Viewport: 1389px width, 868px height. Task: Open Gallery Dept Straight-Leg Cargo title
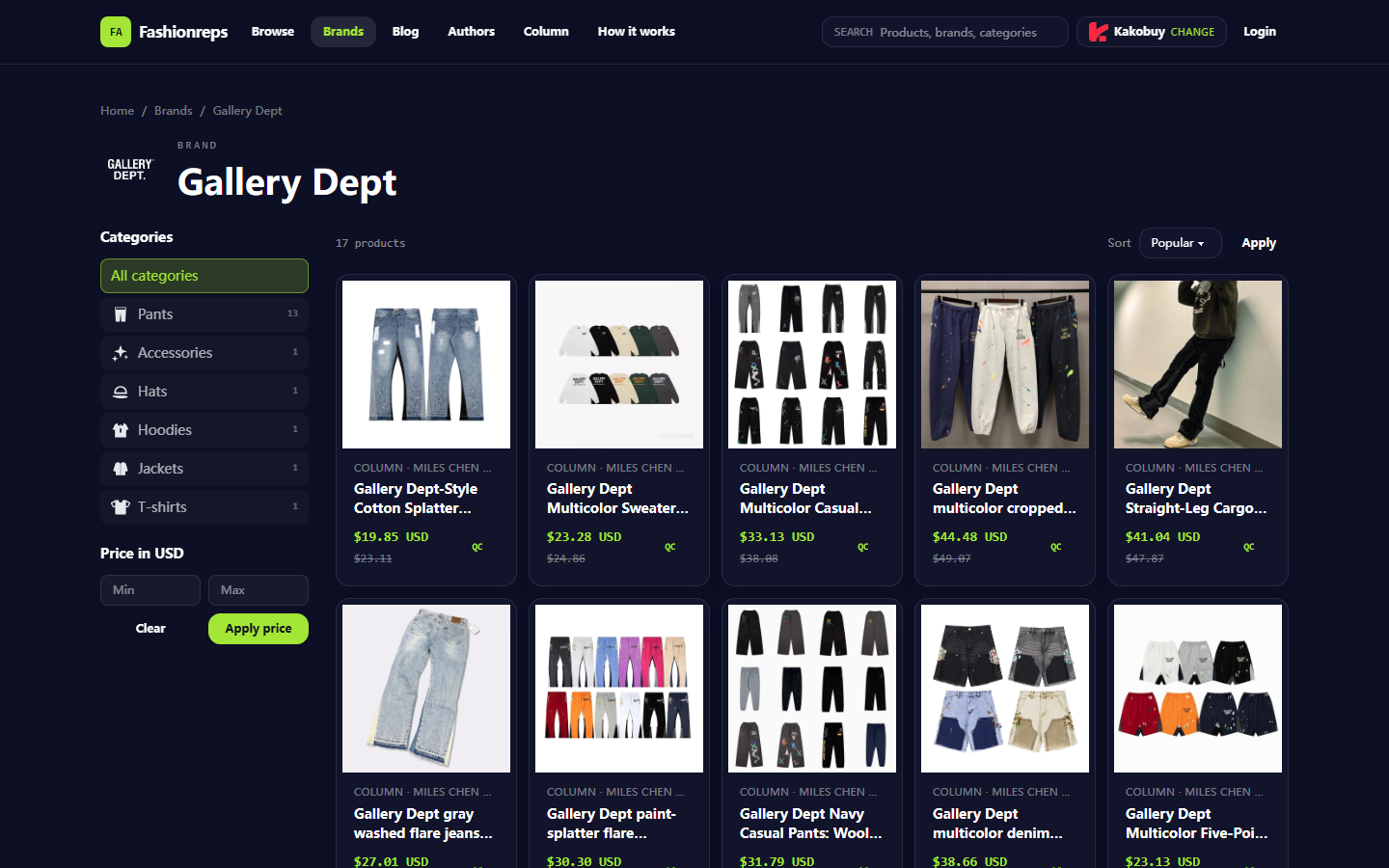point(1197,499)
